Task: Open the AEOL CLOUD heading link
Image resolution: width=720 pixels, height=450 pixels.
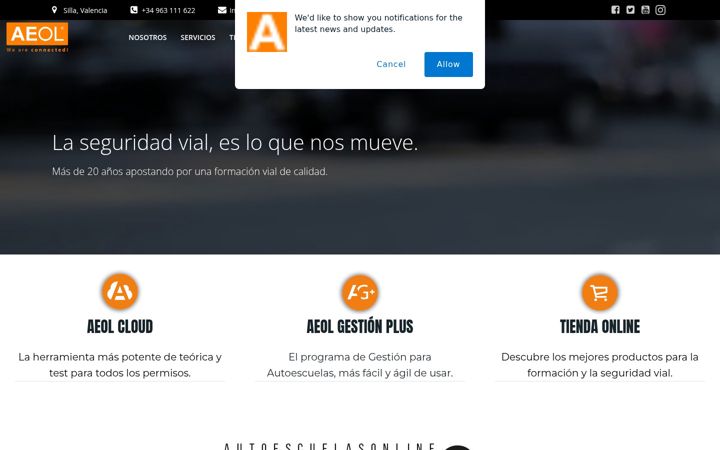Action: (120, 326)
